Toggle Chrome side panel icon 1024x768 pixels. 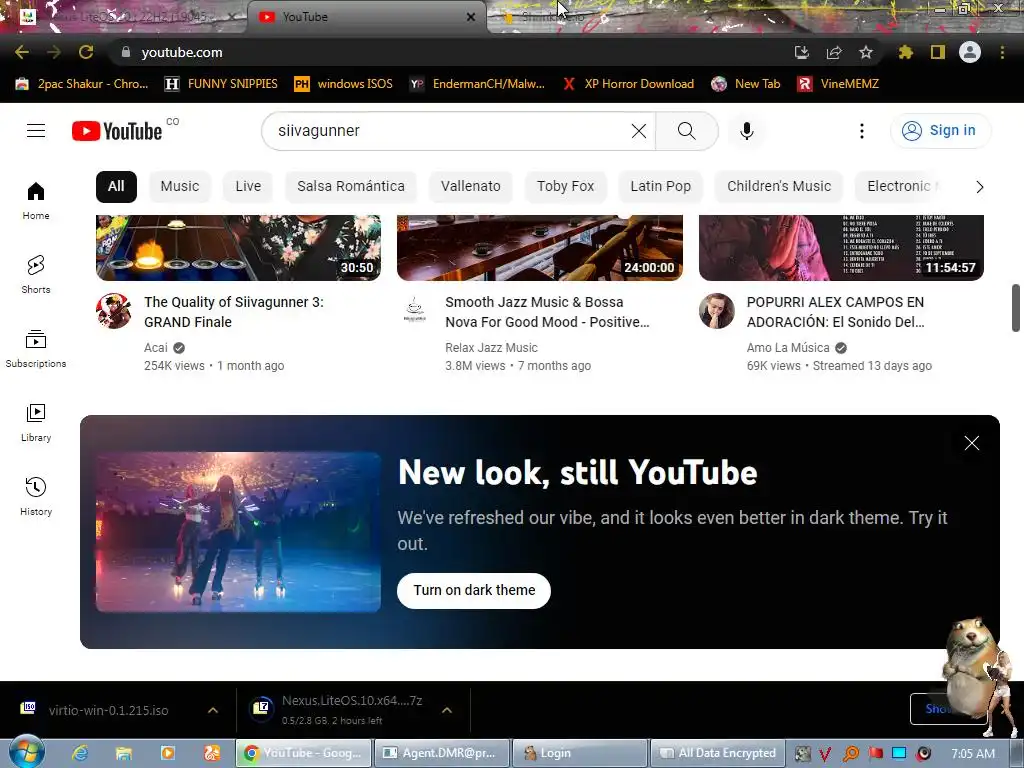point(938,52)
